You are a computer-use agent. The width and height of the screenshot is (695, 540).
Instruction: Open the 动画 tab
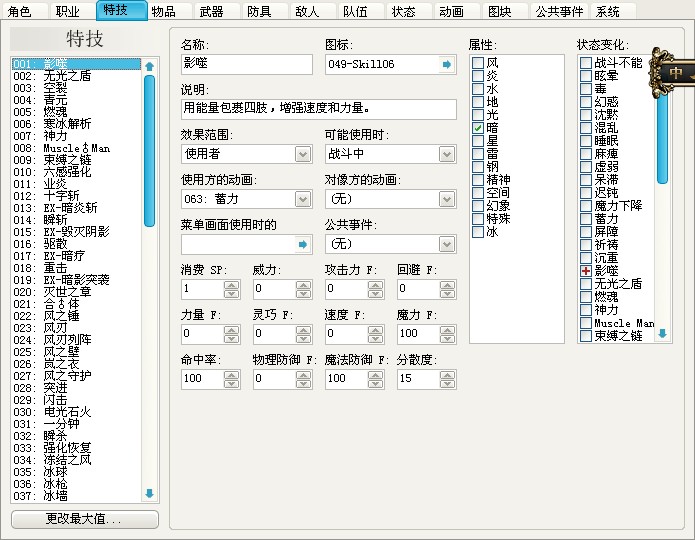455,11
